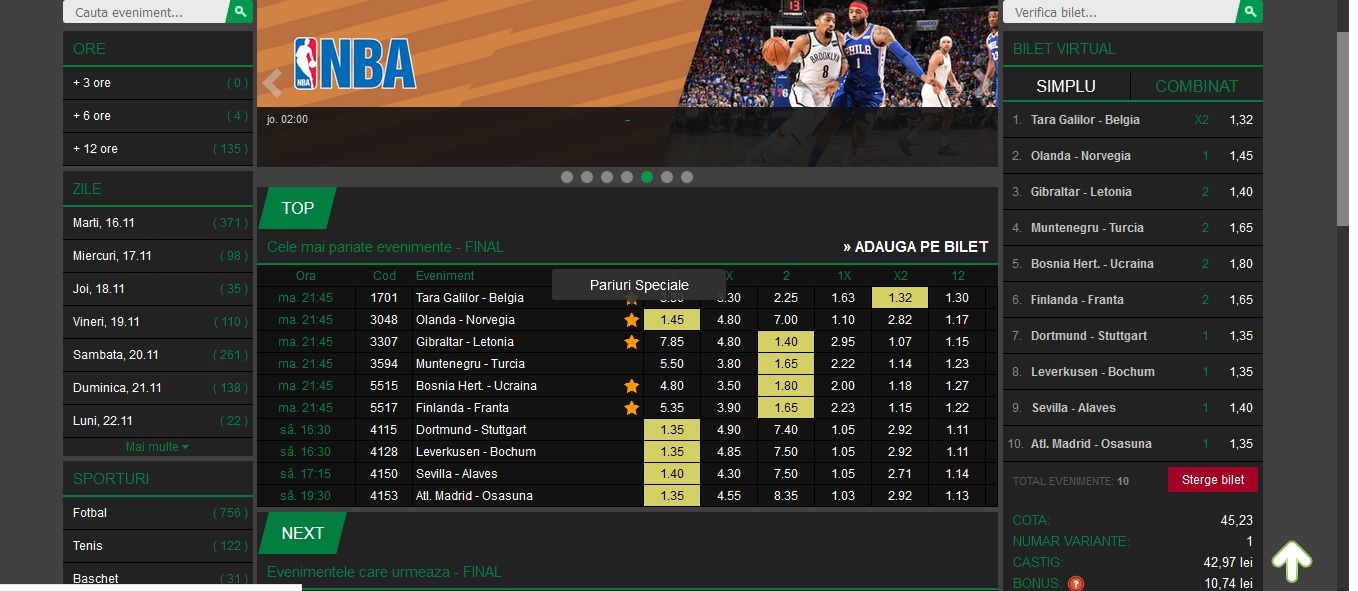This screenshot has height=591, width=1358.
Task: Click ADAUGA PE BILET link
Action: pyautogui.click(x=915, y=247)
